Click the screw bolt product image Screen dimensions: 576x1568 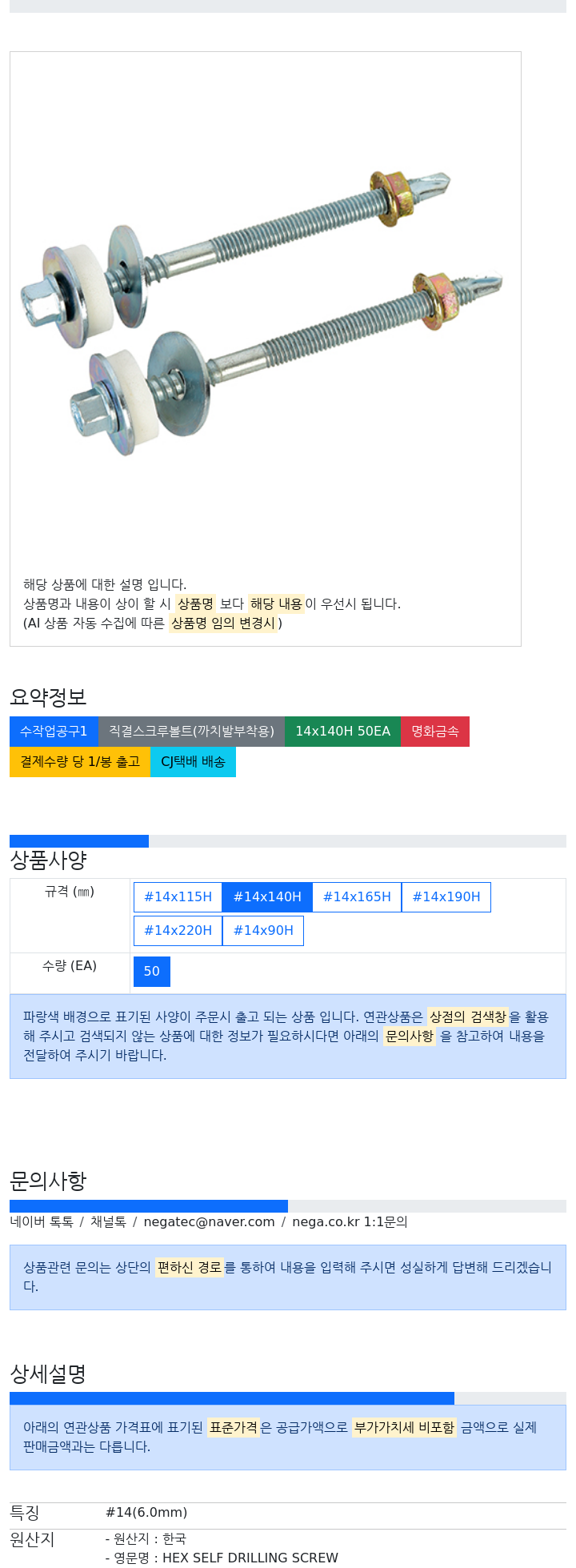click(263, 313)
